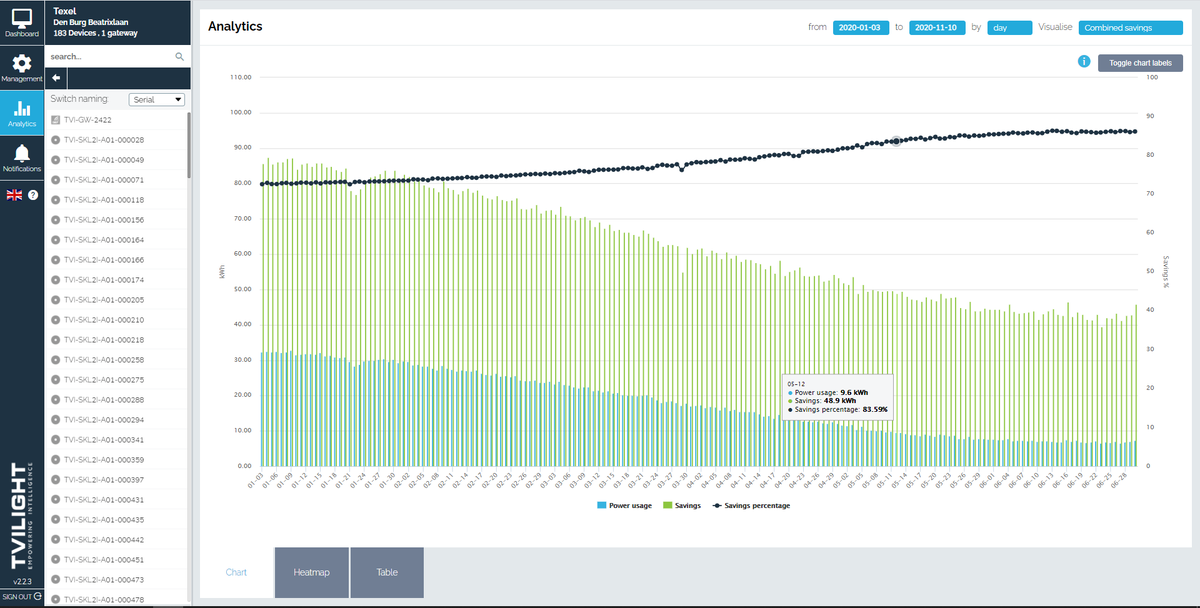Toggle Savings series in chart legend
Image resolution: width=1200 pixels, height=608 pixels.
pos(681,505)
